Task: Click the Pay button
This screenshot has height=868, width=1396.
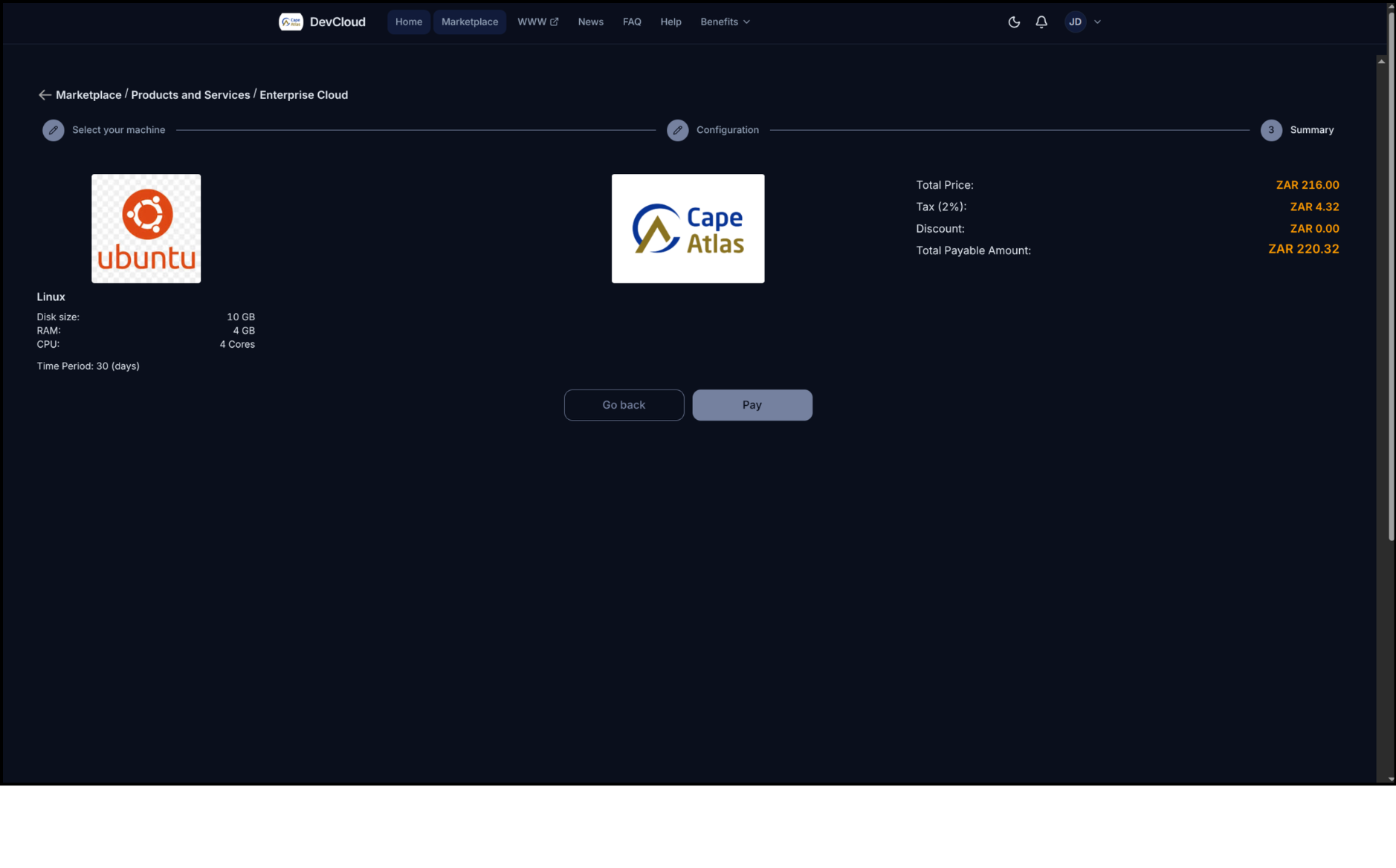Action: [752, 405]
